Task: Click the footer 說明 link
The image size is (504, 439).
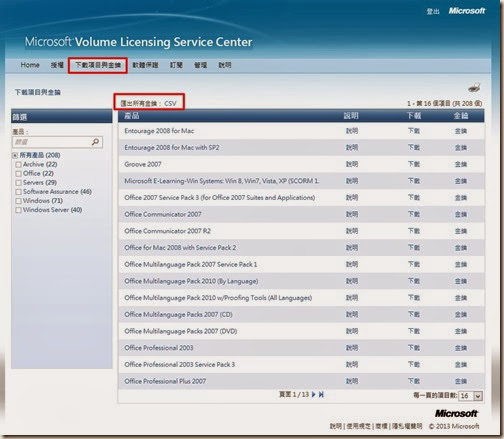Action: click(x=336, y=426)
